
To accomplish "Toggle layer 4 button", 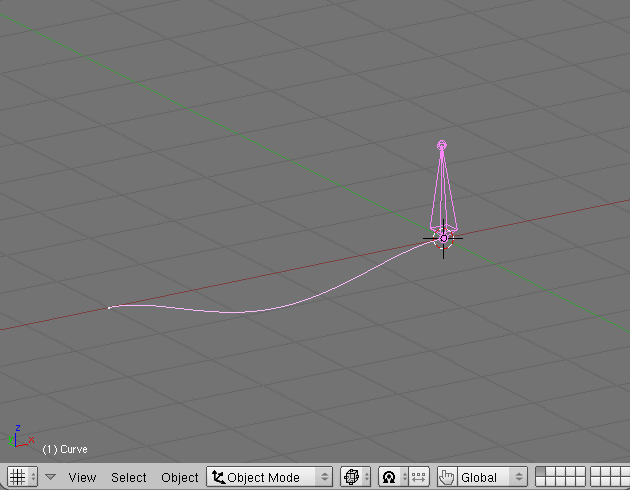I will click(571, 472).
